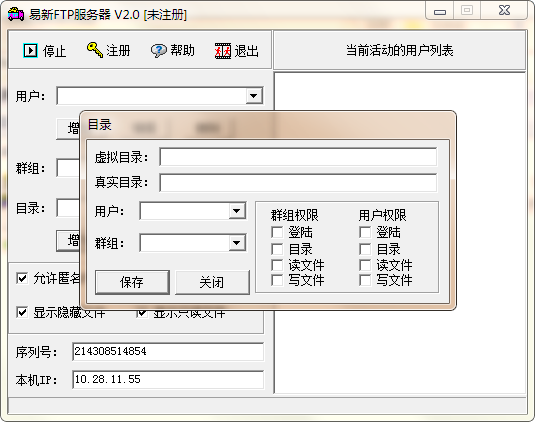
Task: Open 帮助 toolbar label
Action: 183,50
